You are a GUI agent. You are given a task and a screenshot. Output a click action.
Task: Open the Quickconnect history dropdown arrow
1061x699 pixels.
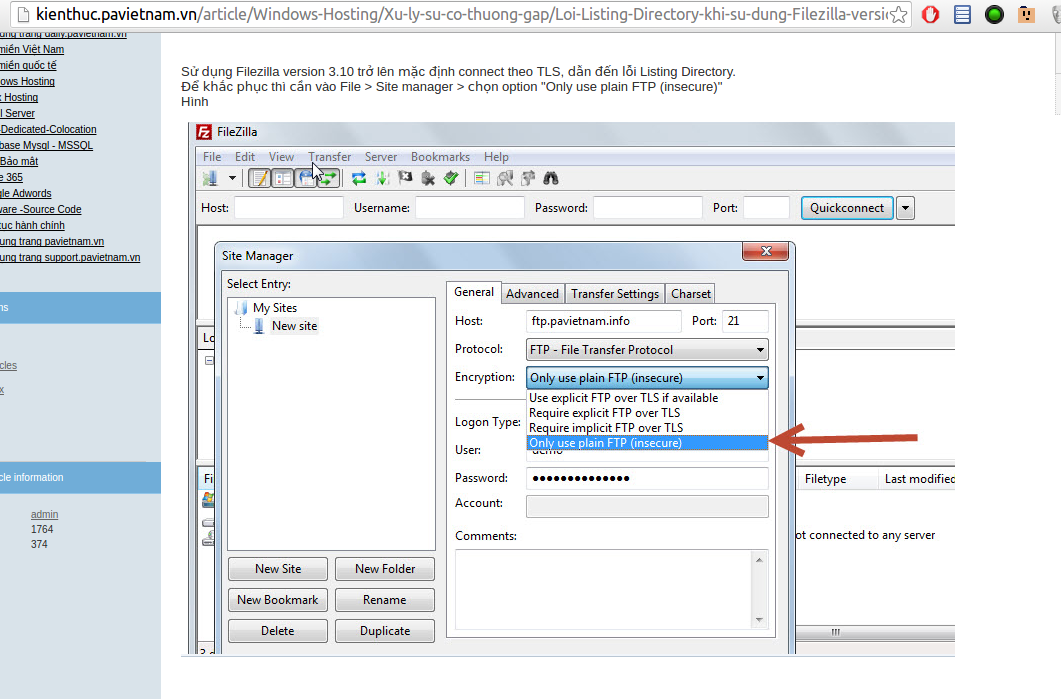coord(905,208)
